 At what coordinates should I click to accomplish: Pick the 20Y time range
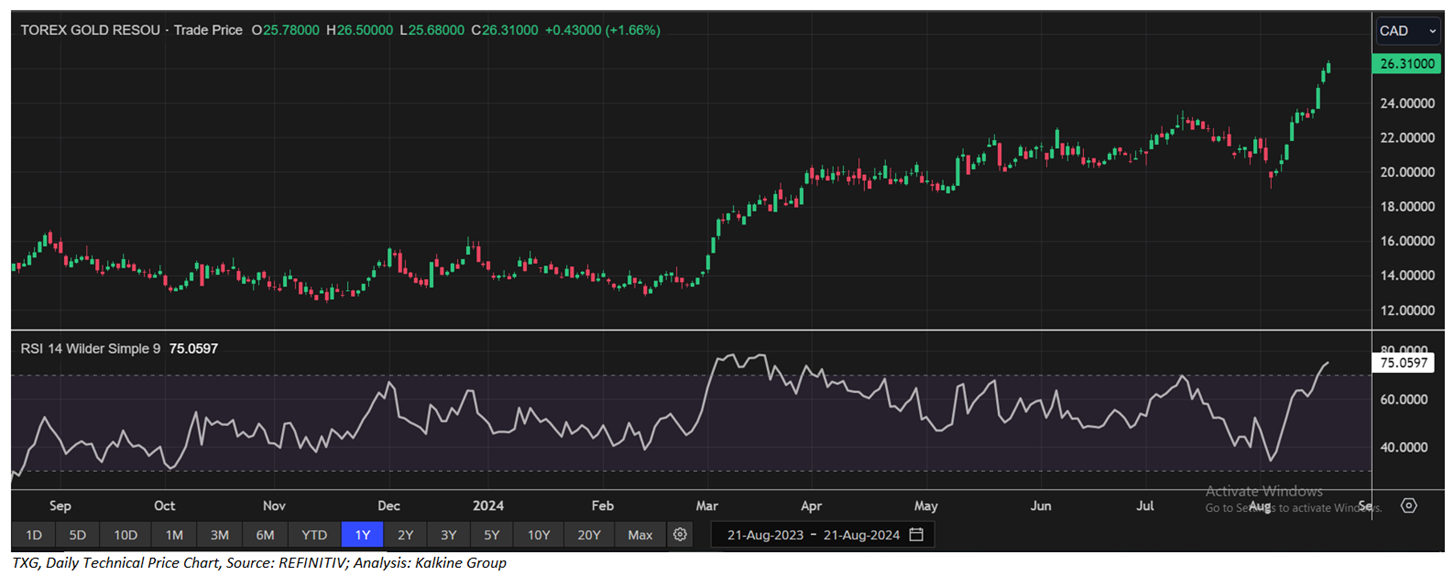coord(589,535)
